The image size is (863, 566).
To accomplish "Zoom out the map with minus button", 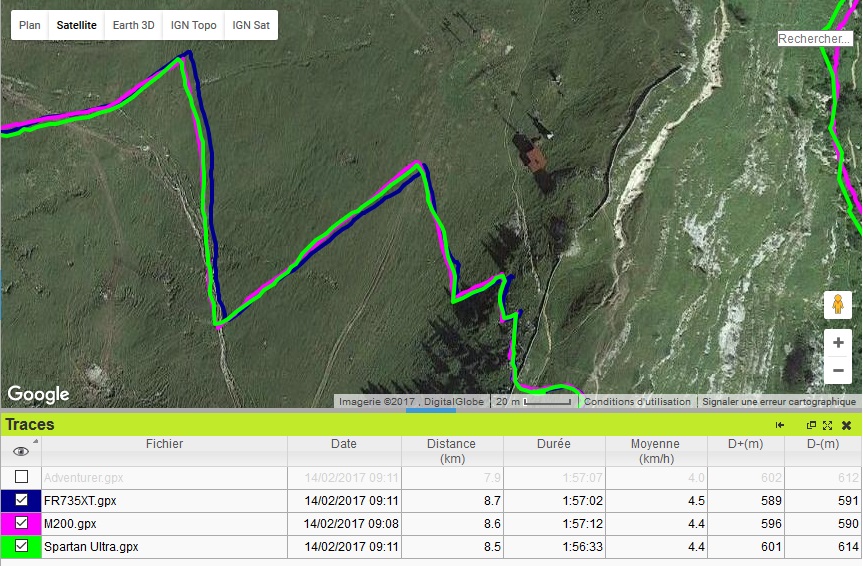I will [838, 371].
